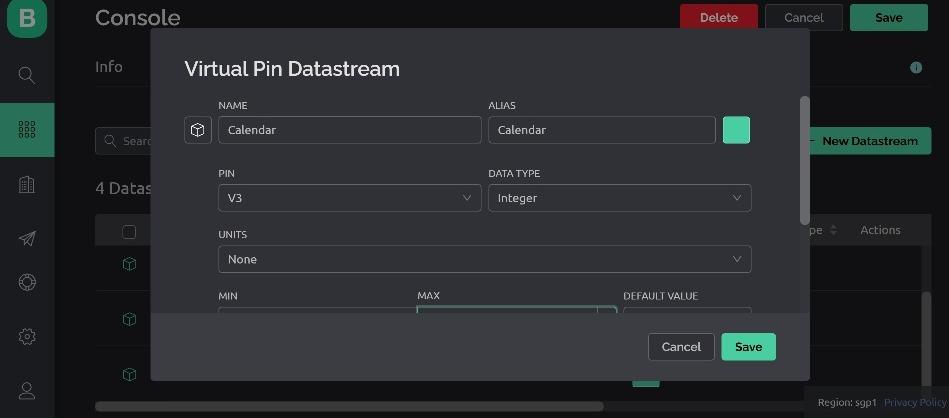
Task: Open the user profile icon
Action: [27, 391]
